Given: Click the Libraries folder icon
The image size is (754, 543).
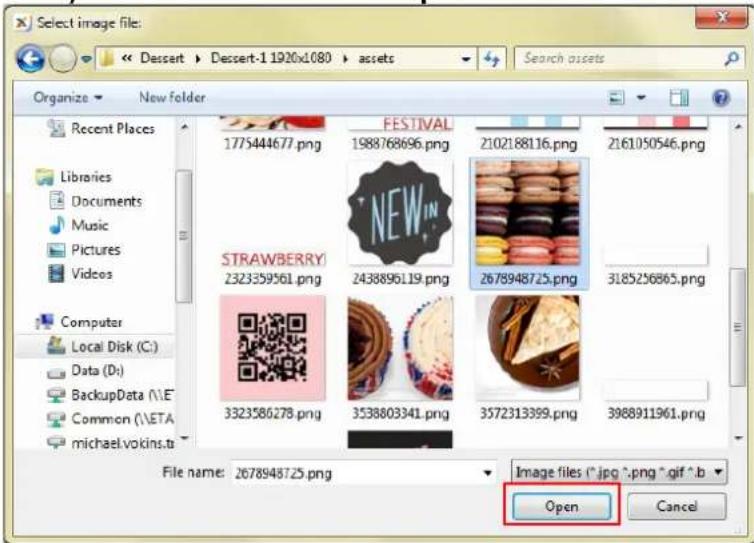Looking at the screenshot, I should 45,177.
